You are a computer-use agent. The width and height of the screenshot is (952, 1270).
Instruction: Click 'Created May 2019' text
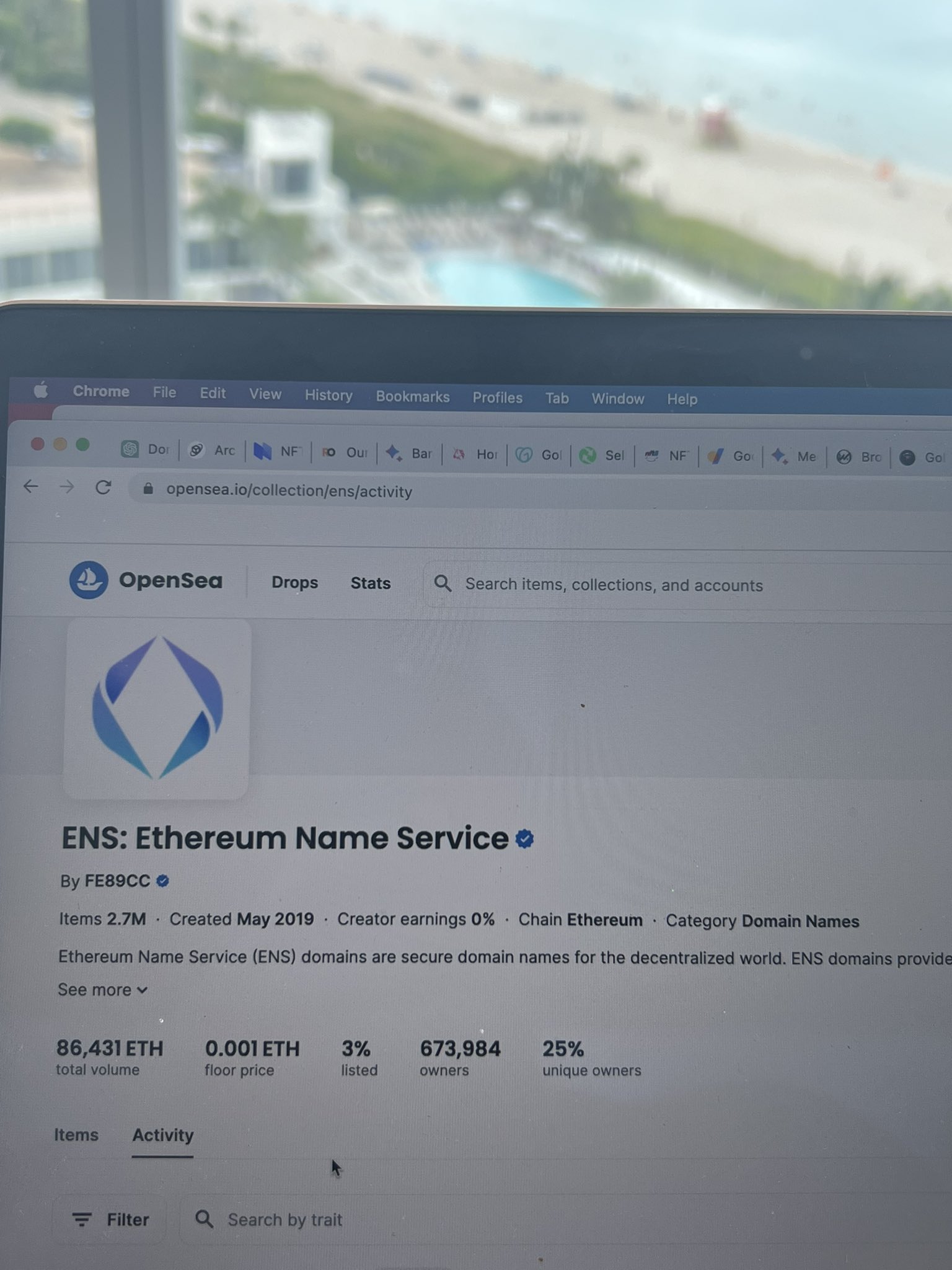(242, 919)
